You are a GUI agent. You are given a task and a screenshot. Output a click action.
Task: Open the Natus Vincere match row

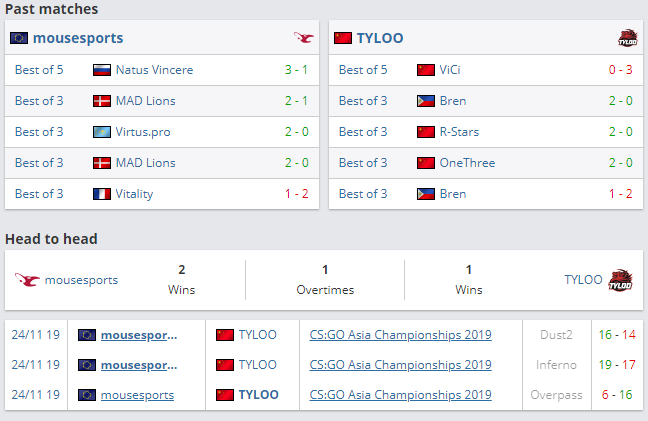point(162,70)
